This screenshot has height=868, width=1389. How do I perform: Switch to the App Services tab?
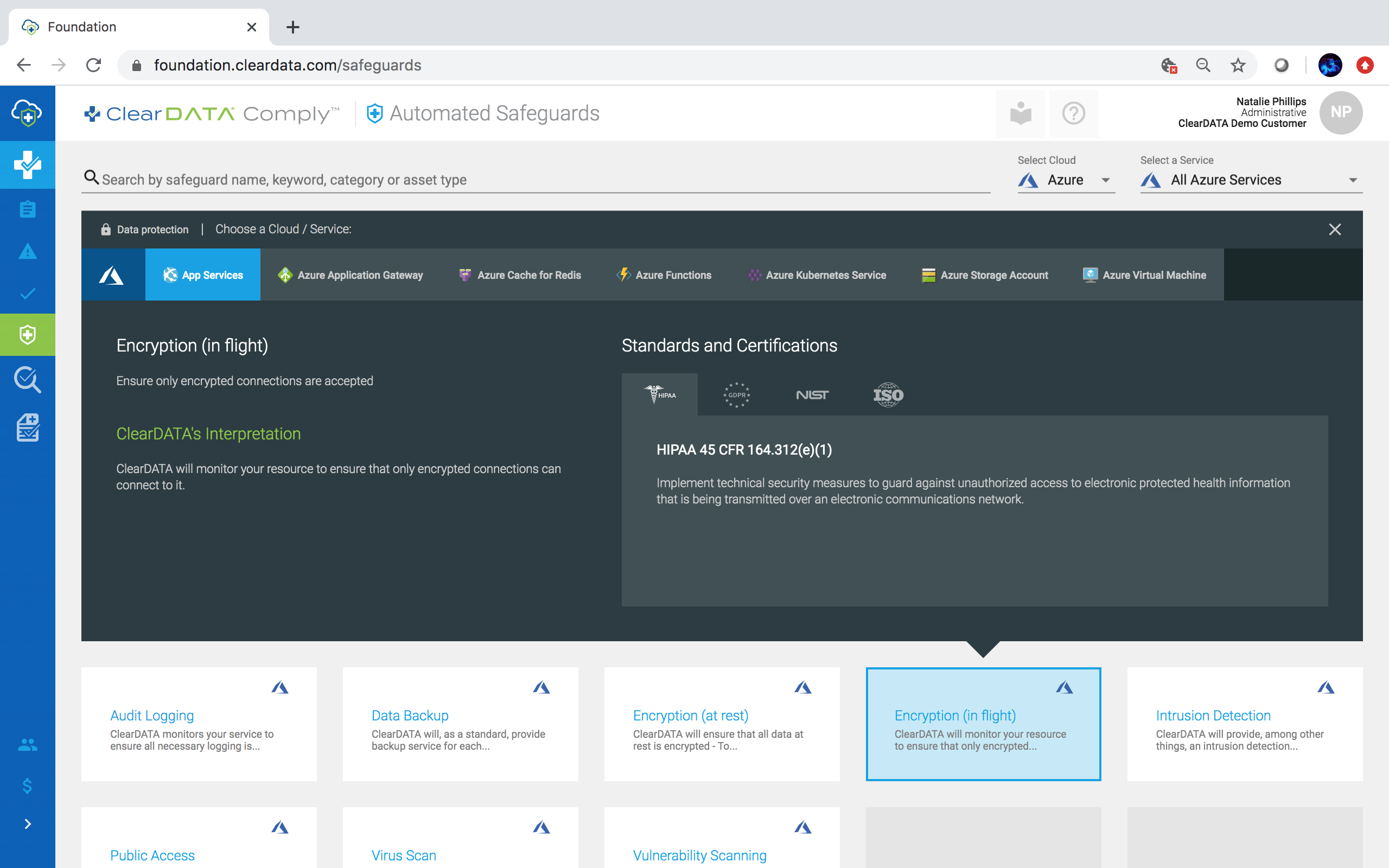202,275
